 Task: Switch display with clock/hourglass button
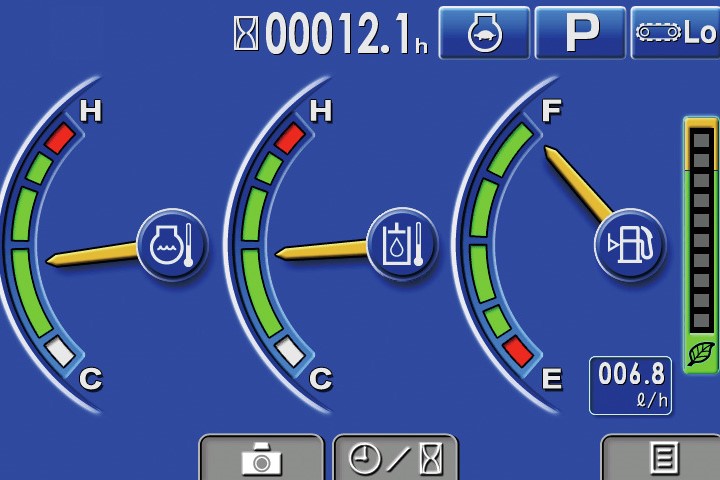coord(395,459)
